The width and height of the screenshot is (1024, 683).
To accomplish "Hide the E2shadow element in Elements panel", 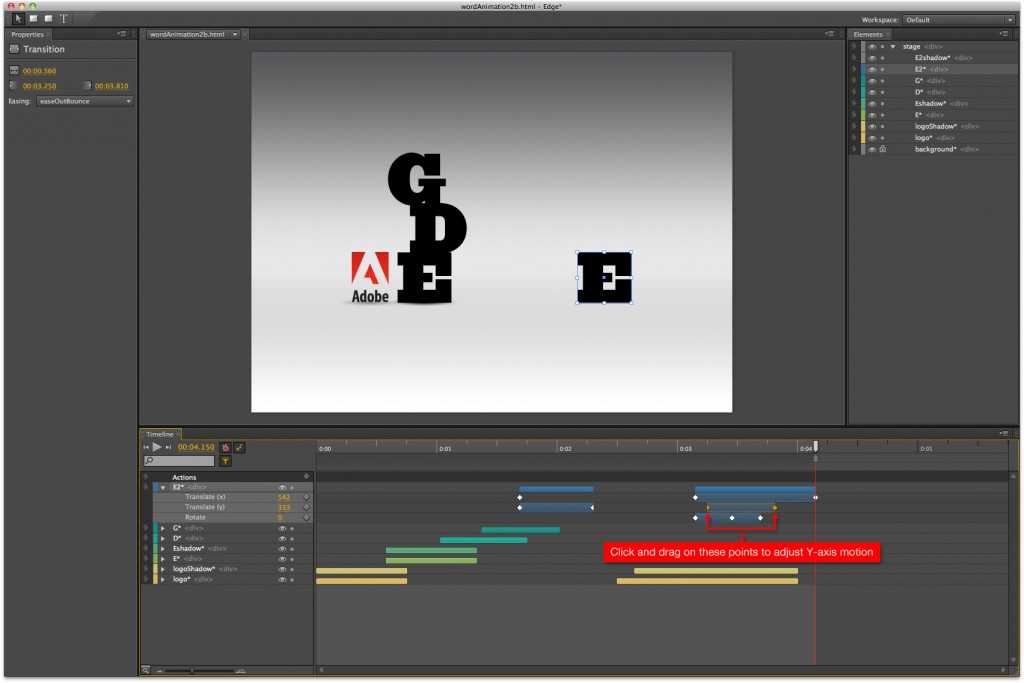I will coord(871,58).
